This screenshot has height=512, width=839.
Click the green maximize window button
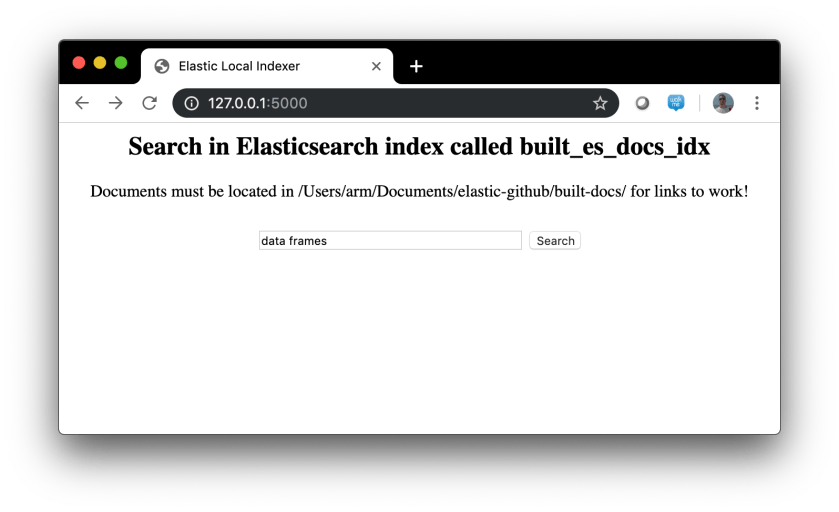tap(121, 63)
